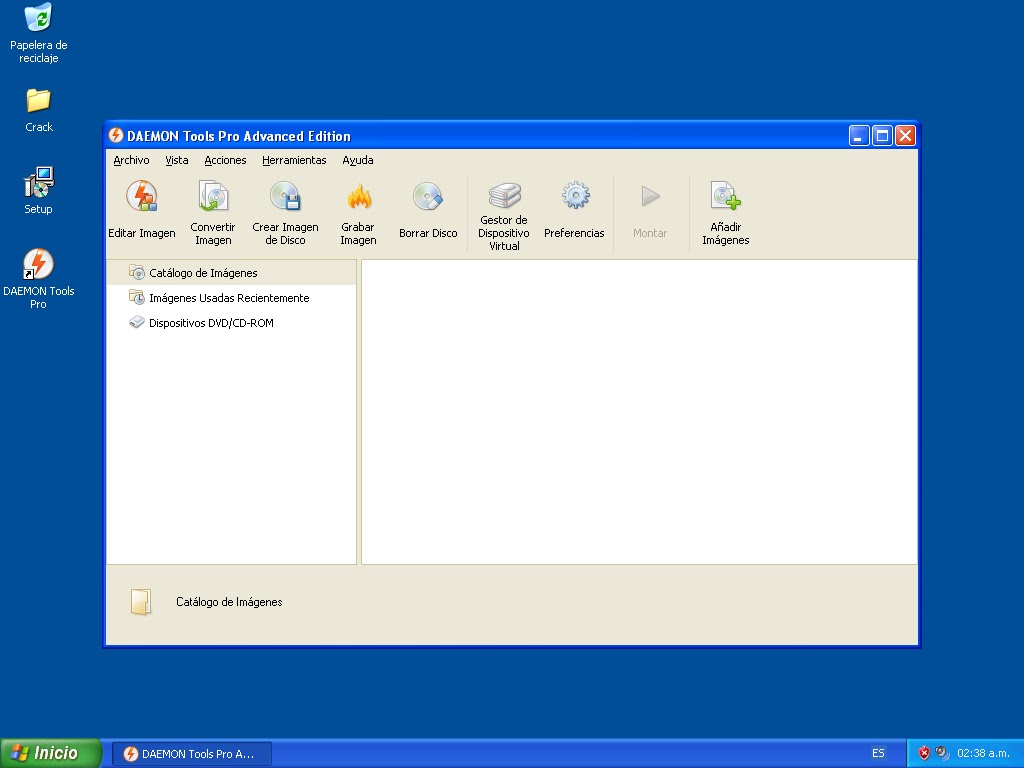The width and height of the screenshot is (1024, 768).
Task: Click Añadir Imágenes in the toolbar
Action: [726, 213]
